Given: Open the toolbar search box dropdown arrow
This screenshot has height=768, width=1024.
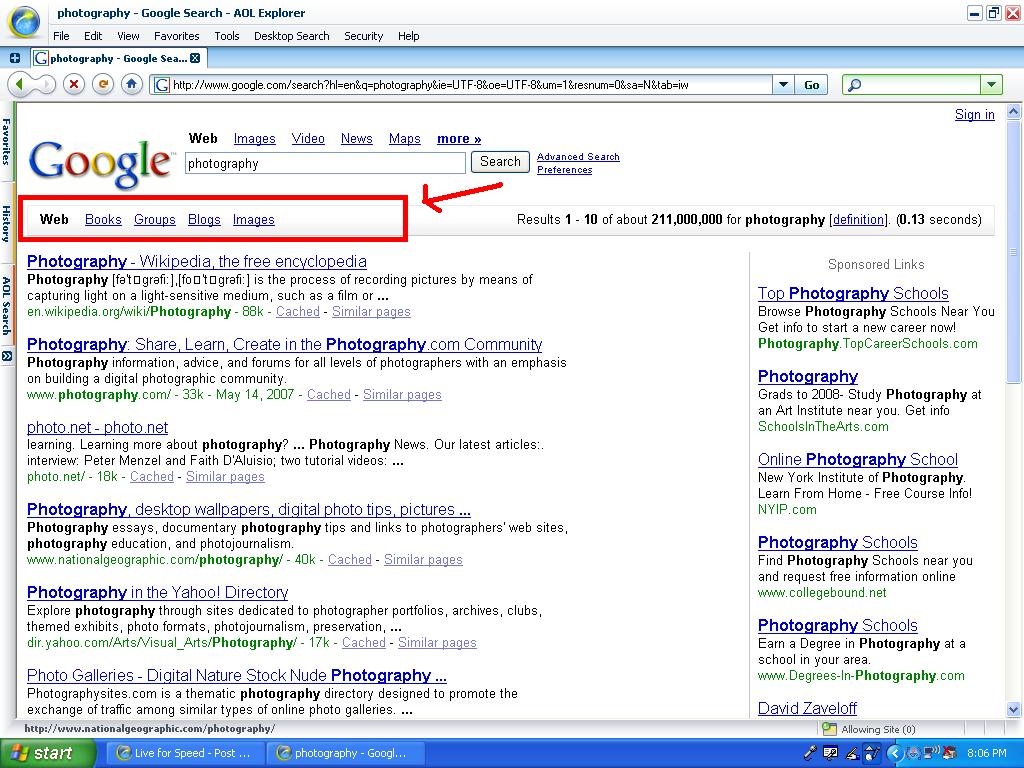Looking at the screenshot, I should (x=991, y=85).
